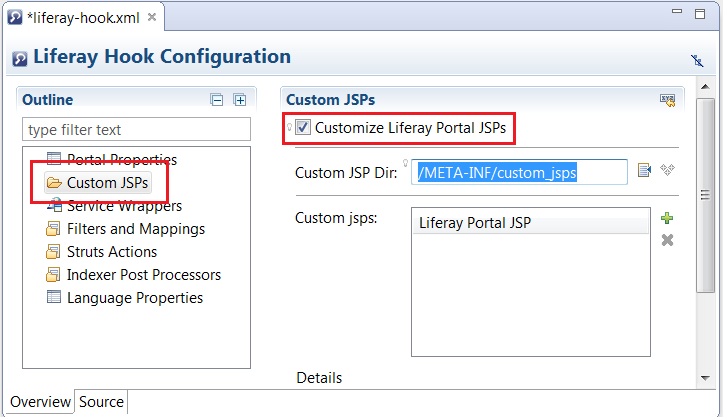Minimize the editor view
This screenshot has height=417, width=723.
pos(677,11)
